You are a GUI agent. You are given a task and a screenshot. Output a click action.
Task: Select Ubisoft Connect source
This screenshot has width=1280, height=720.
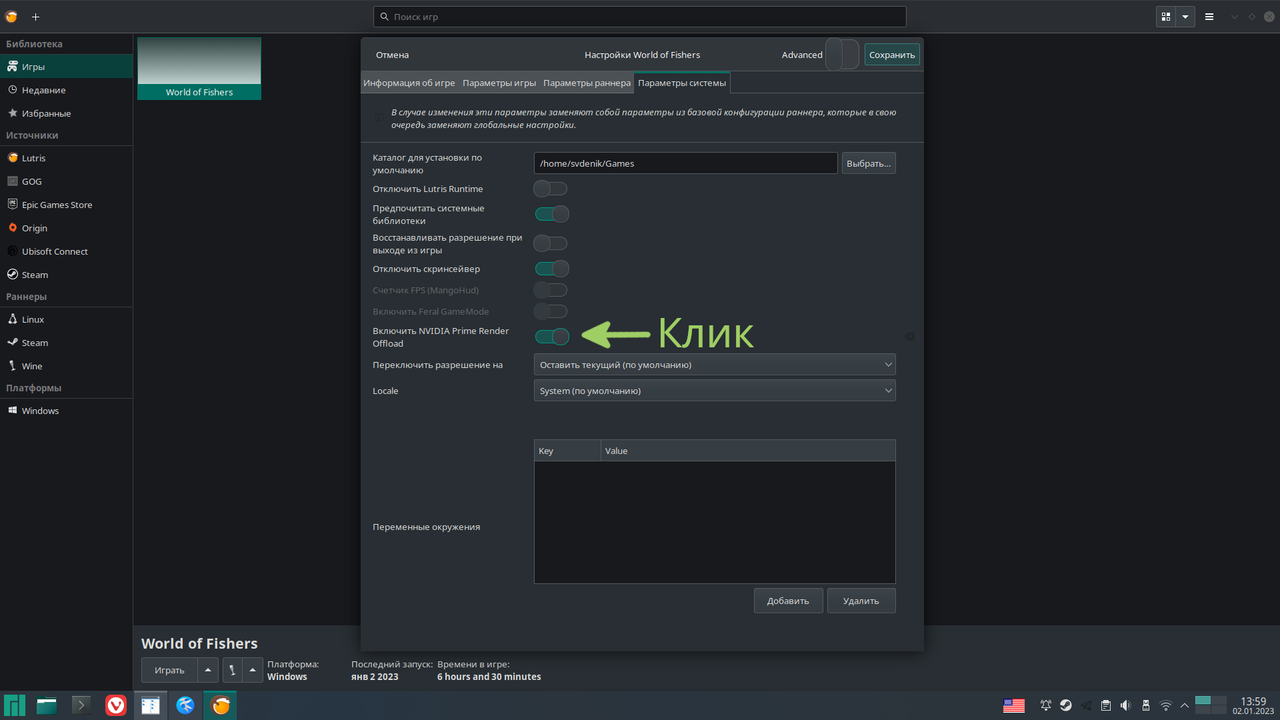[x=66, y=251]
